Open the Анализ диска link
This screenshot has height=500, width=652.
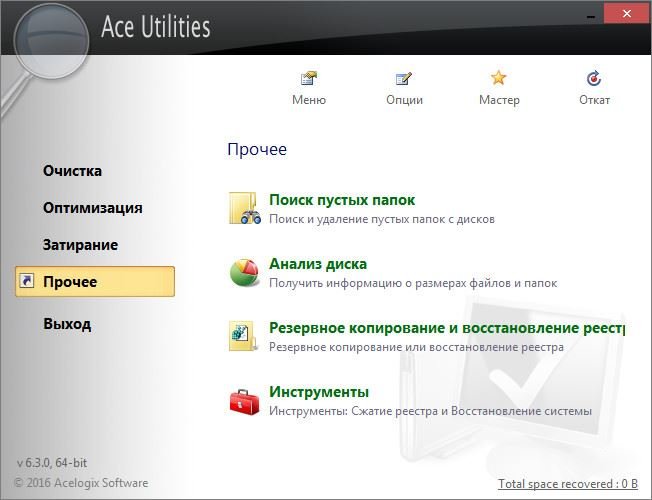(318, 264)
